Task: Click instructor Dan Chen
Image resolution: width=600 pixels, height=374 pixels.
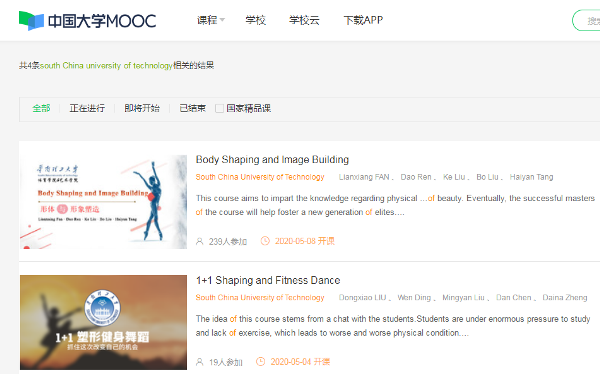Action: click(514, 297)
